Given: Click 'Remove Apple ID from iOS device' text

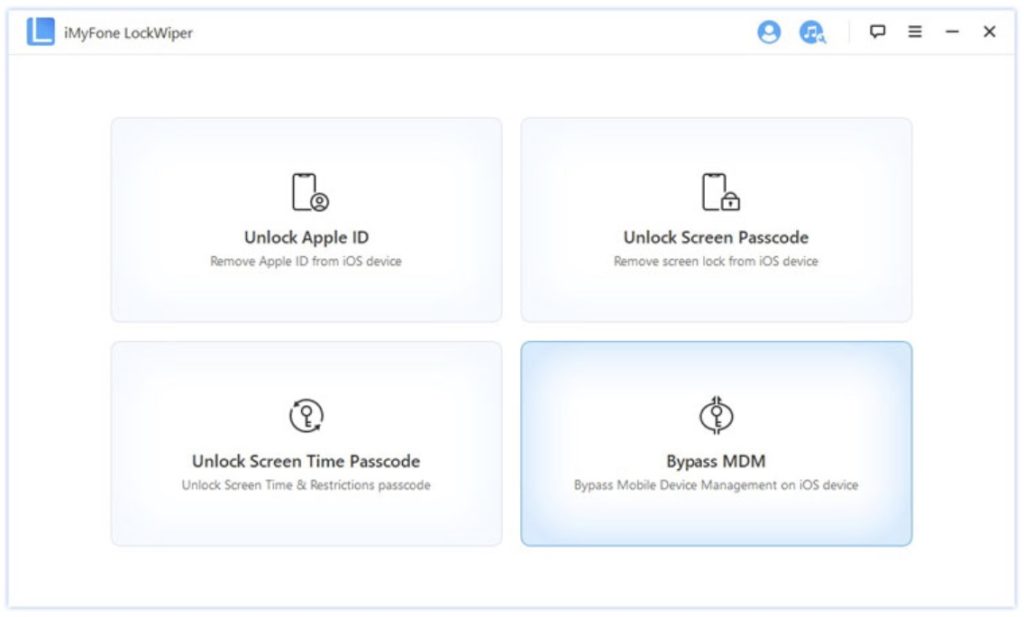Looking at the screenshot, I should pyautogui.click(x=306, y=261).
